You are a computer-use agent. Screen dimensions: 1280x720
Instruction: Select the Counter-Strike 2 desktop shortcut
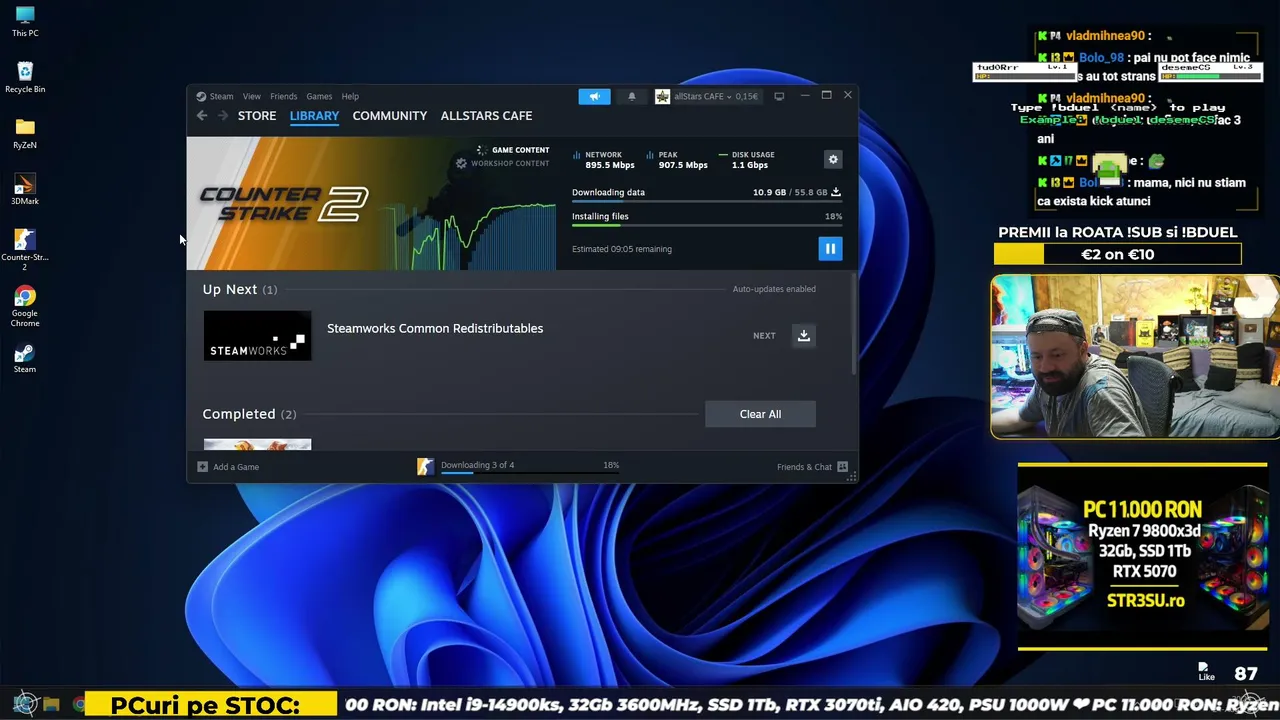(x=25, y=250)
